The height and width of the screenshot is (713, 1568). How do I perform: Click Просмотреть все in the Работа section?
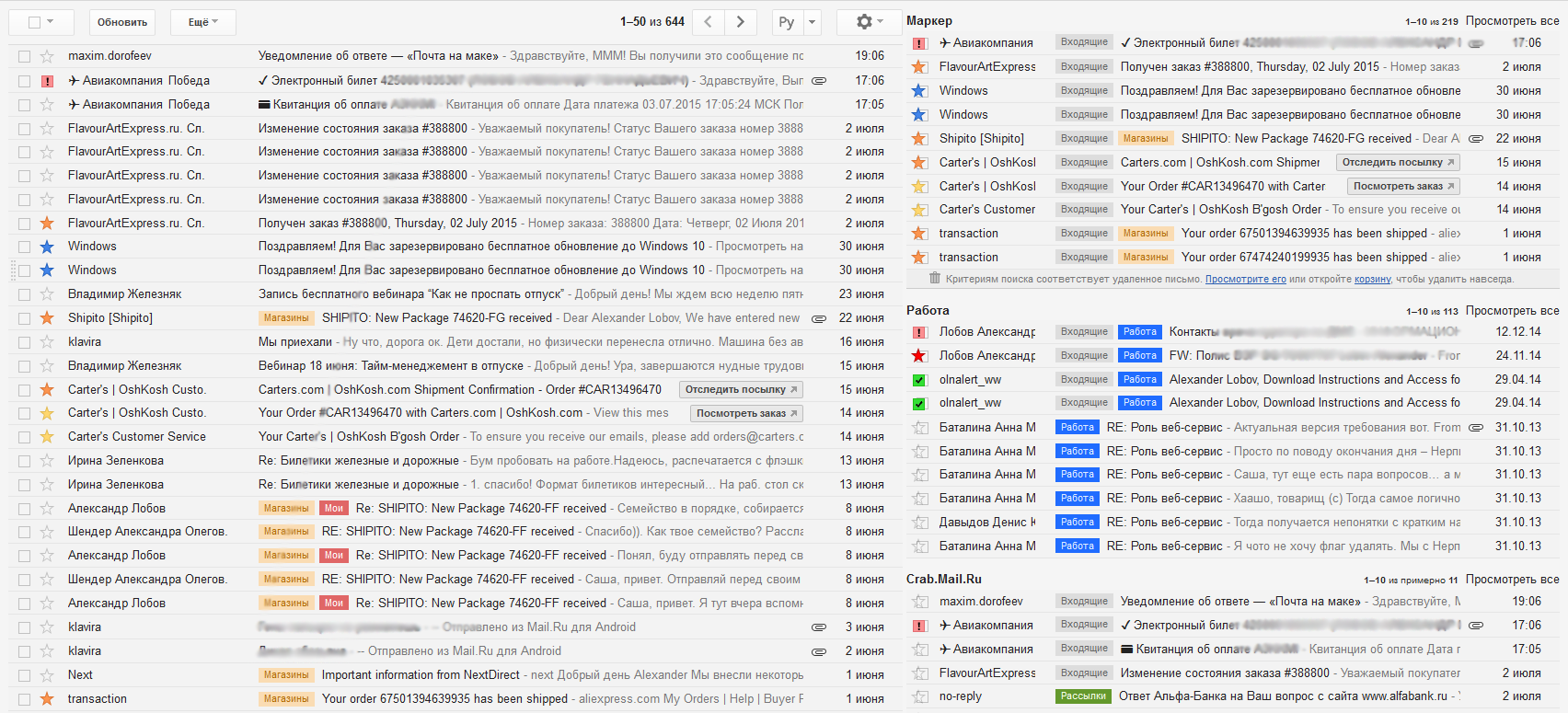(1512, 311)
